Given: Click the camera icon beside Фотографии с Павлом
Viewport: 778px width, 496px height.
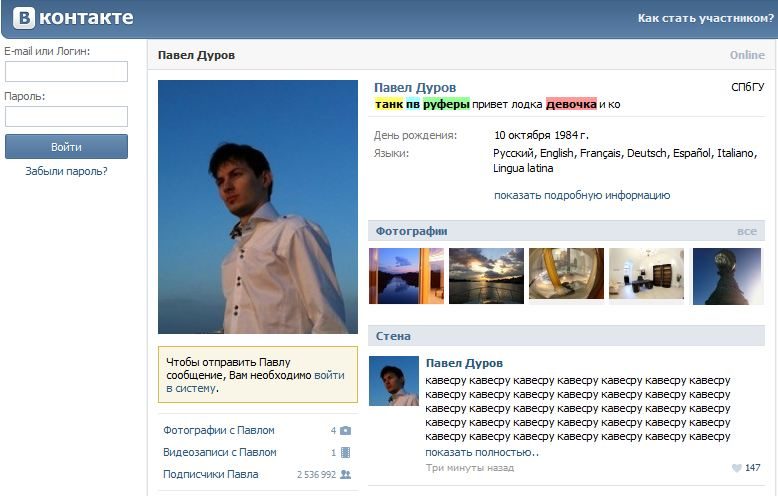Looking at the screenshot, I should 345,431.
